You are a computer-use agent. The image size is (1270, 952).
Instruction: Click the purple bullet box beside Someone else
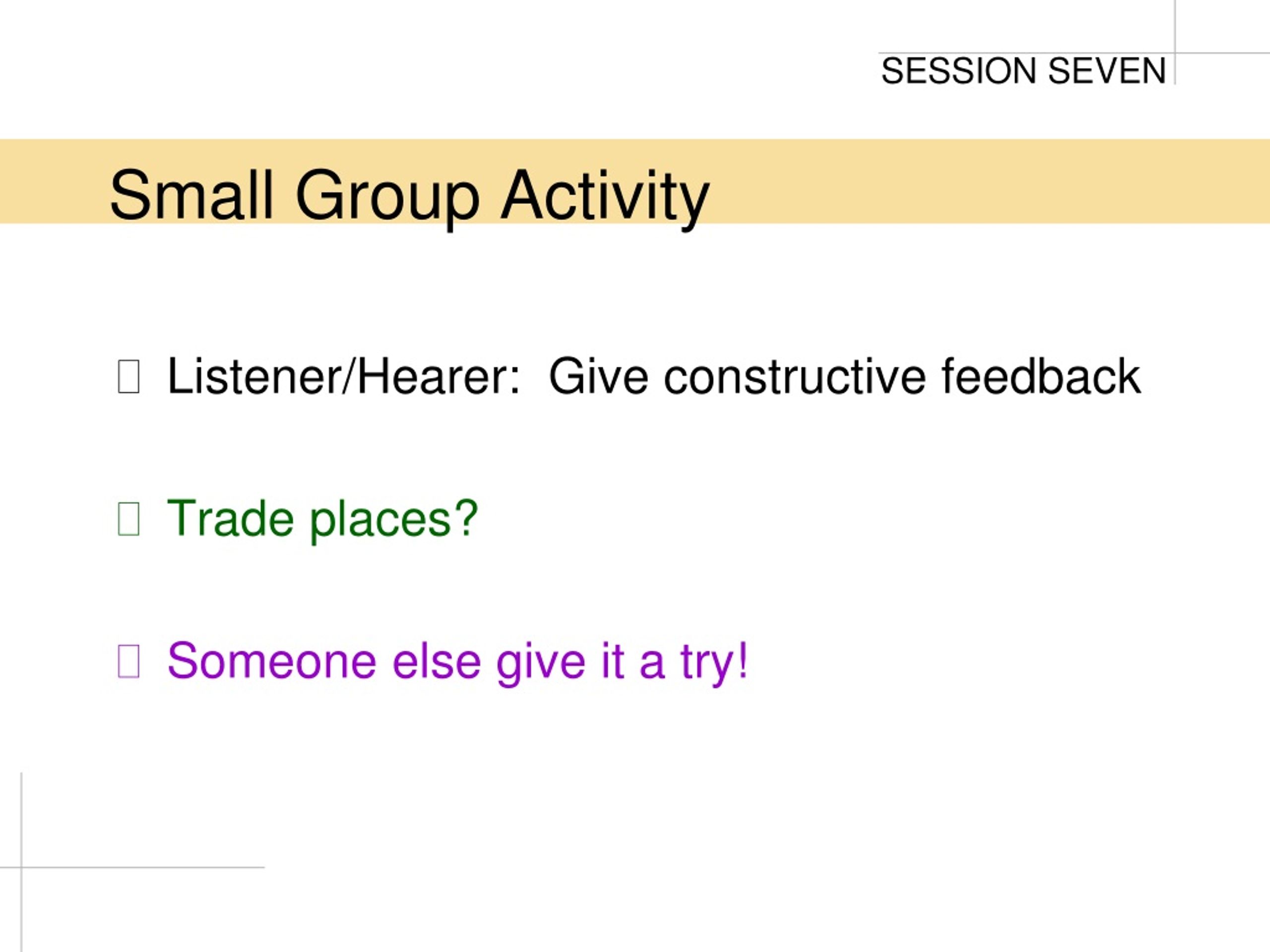(128, 661)
